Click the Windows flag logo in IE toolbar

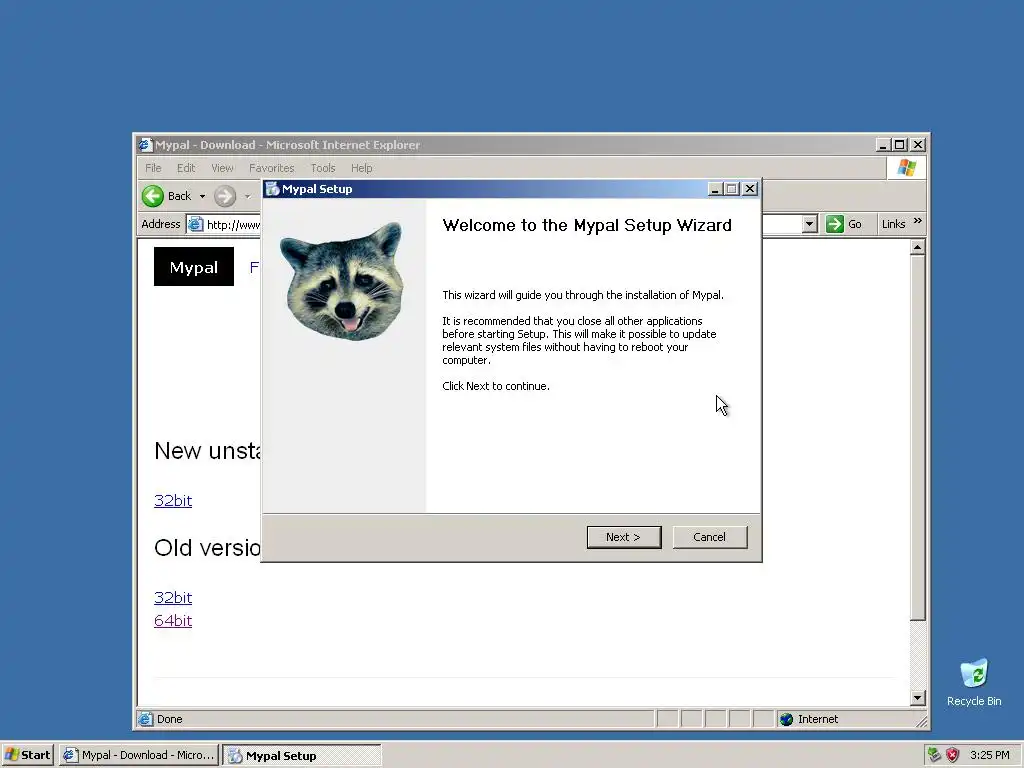tap(906, 168)
